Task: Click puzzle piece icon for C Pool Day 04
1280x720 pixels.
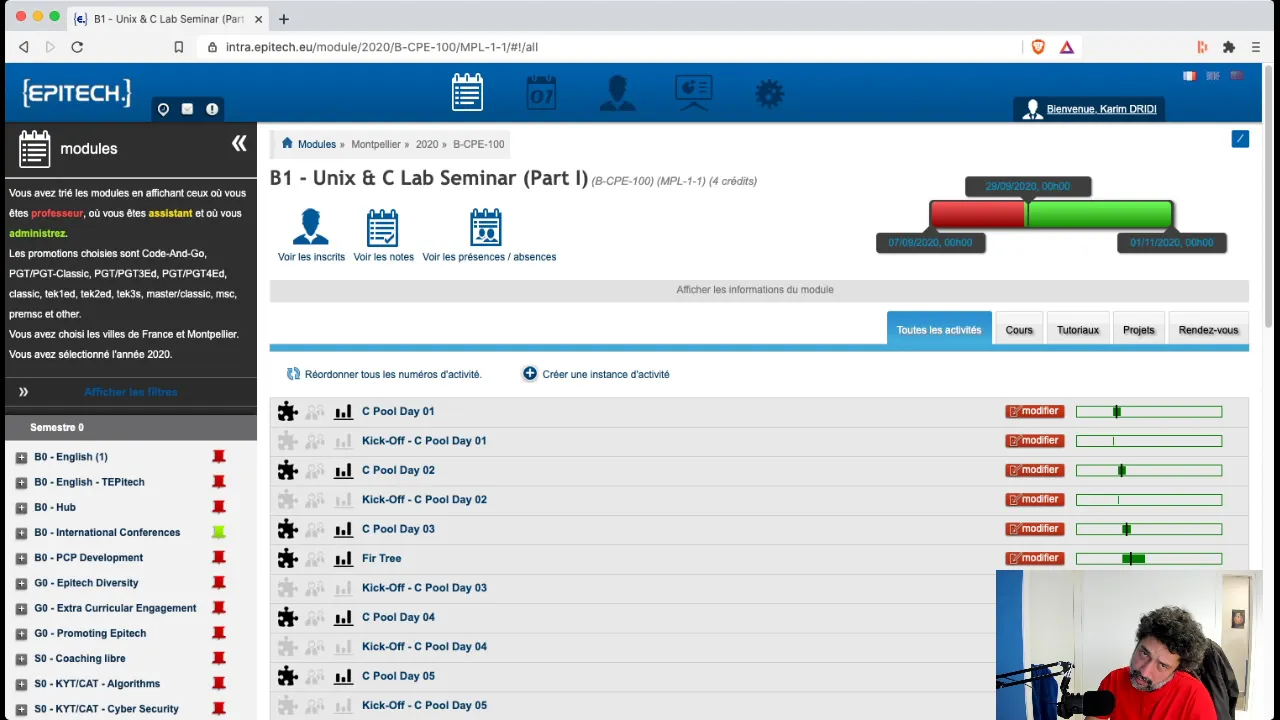Action: [x=288, y=617]
